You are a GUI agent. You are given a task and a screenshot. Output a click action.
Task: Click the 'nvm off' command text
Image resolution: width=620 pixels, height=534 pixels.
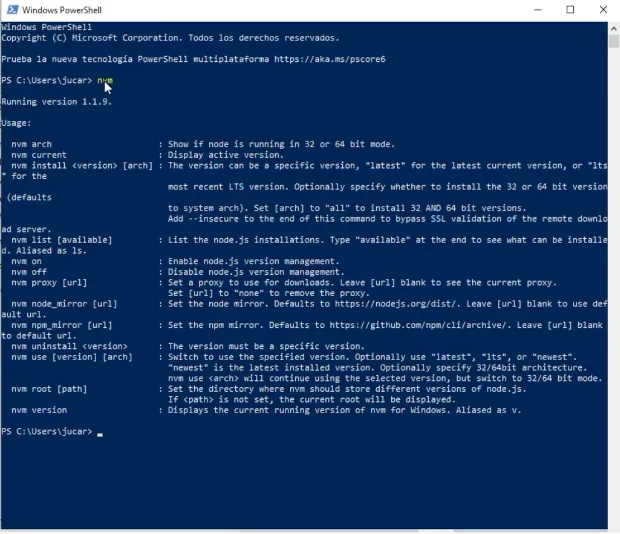pos(29,272)
